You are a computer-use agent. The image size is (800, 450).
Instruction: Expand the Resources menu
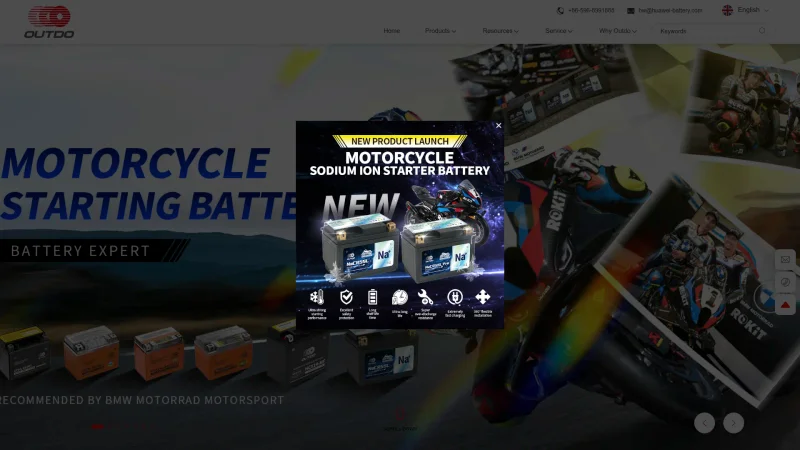501,31
